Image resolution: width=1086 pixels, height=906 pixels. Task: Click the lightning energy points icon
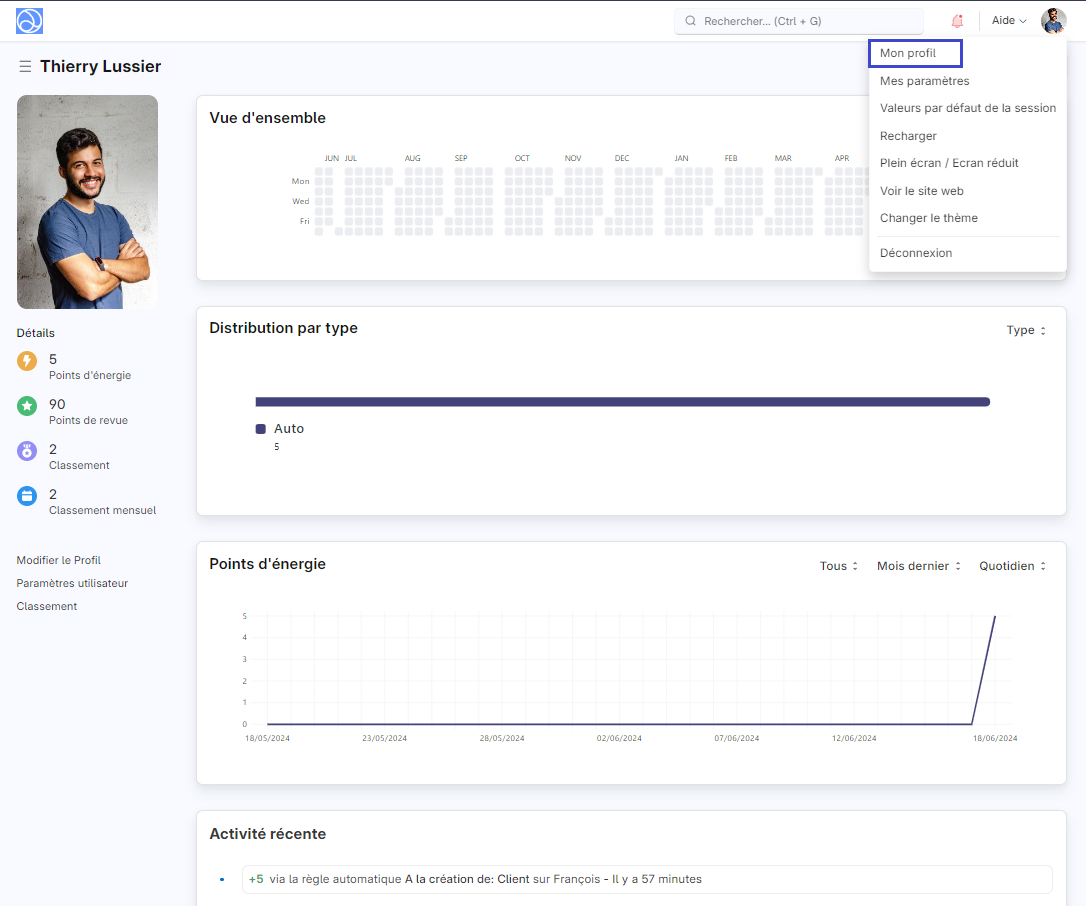[x=27, y=362]
